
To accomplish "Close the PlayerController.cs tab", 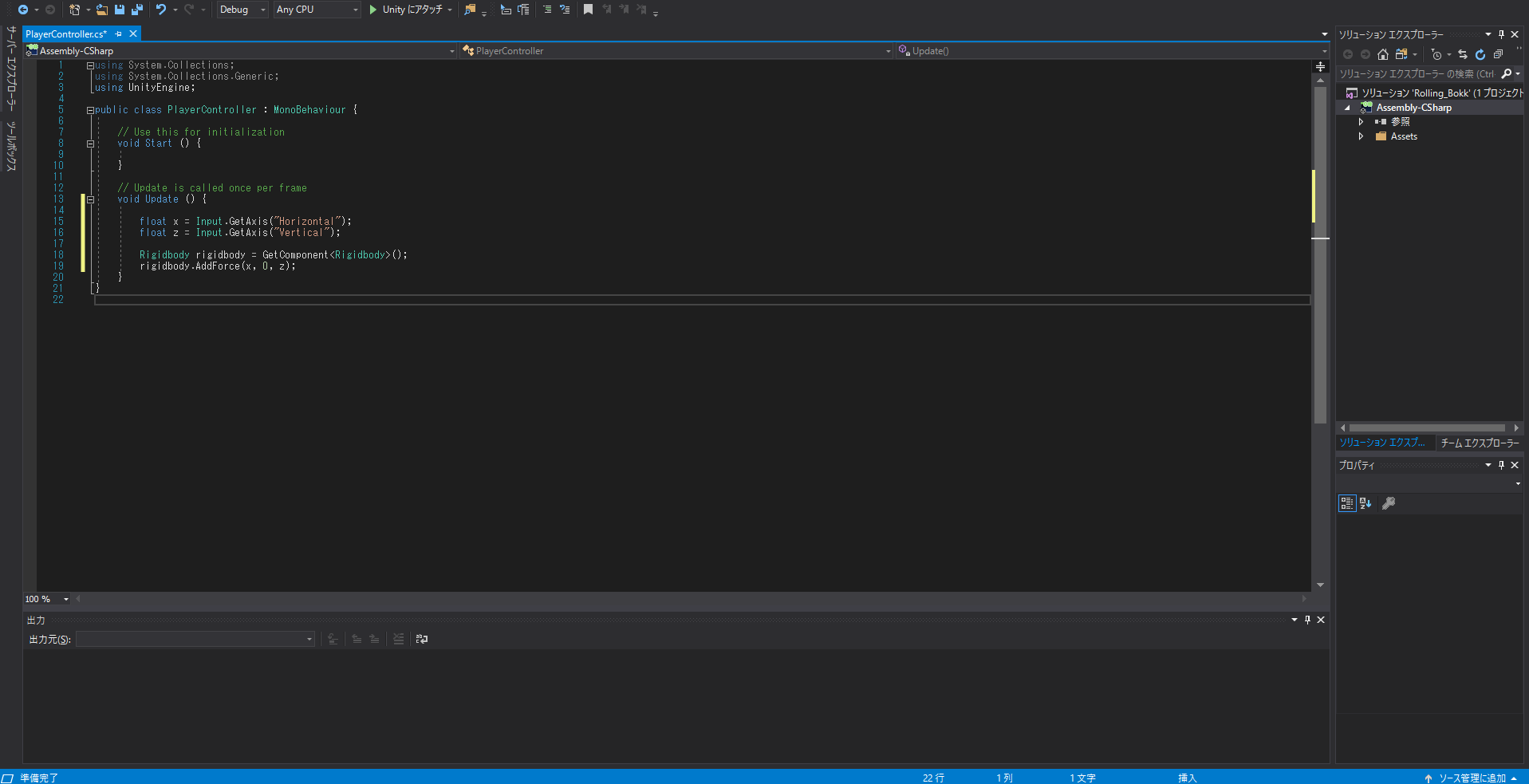I will click(133, 33).
